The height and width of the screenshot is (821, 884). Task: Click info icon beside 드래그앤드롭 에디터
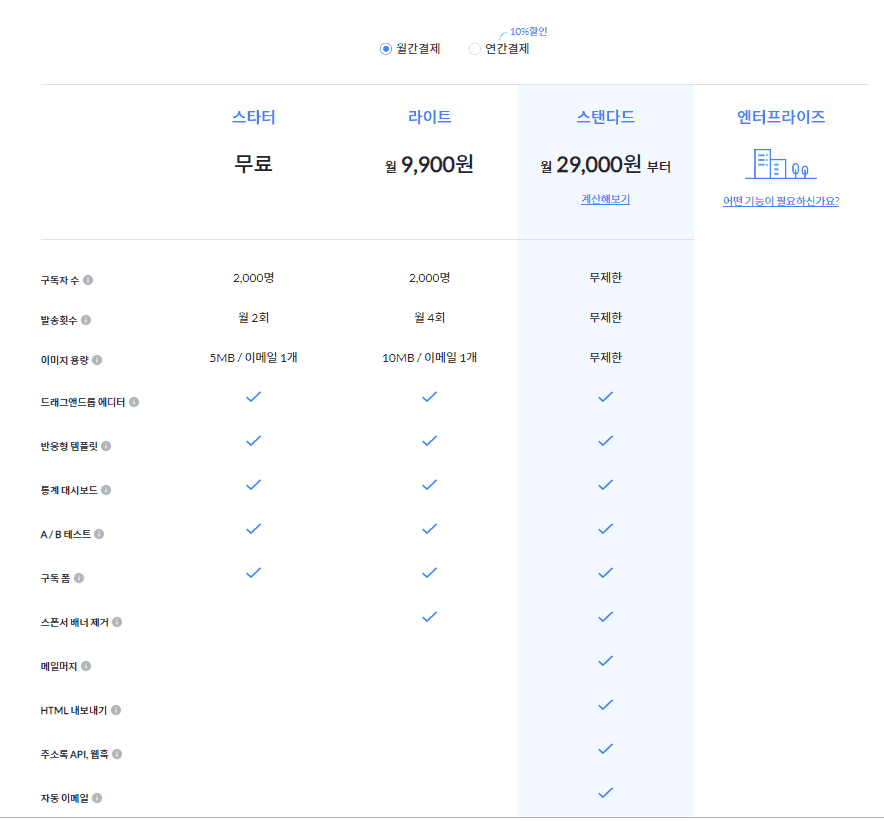134,402
